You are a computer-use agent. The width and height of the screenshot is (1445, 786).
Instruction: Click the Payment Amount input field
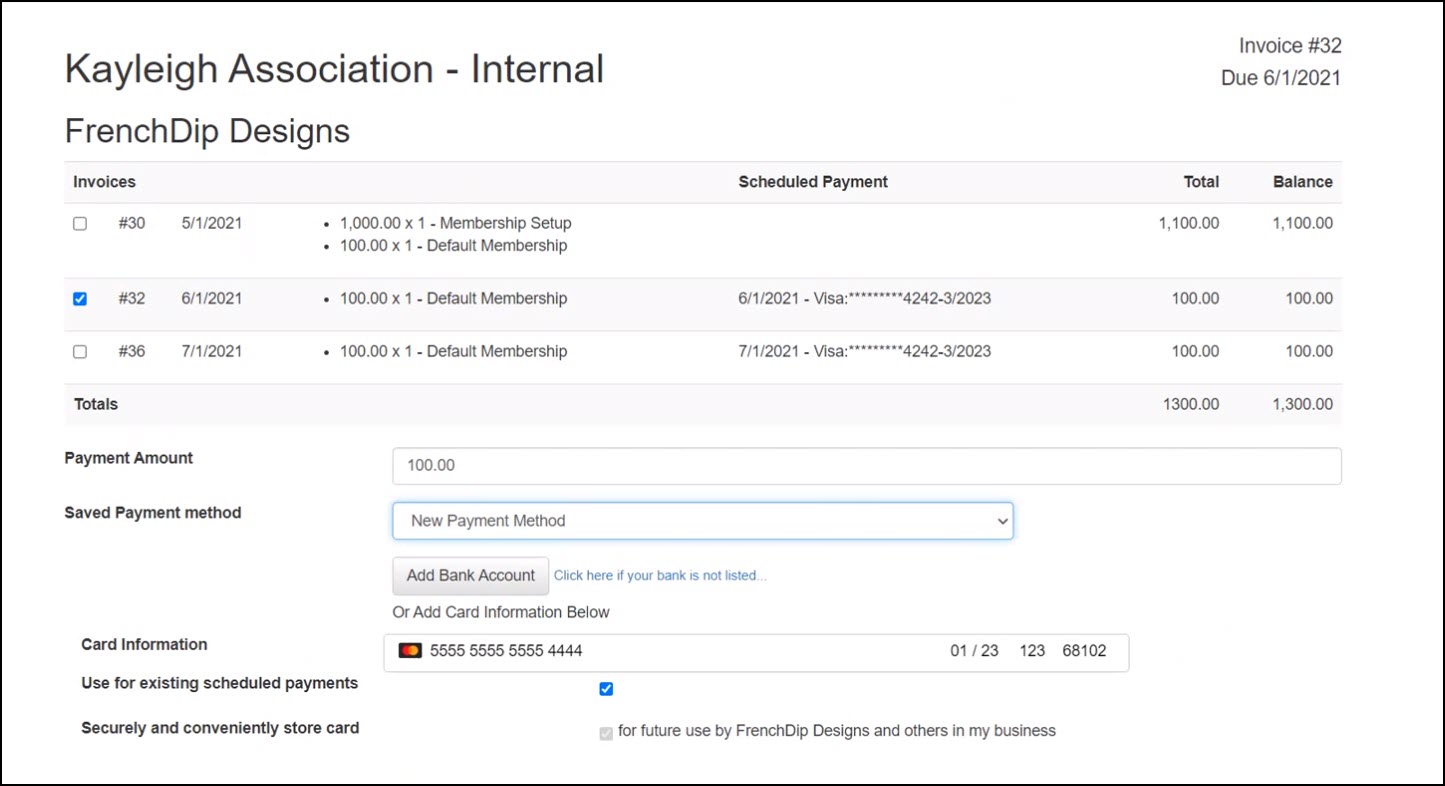click(866, 466)
